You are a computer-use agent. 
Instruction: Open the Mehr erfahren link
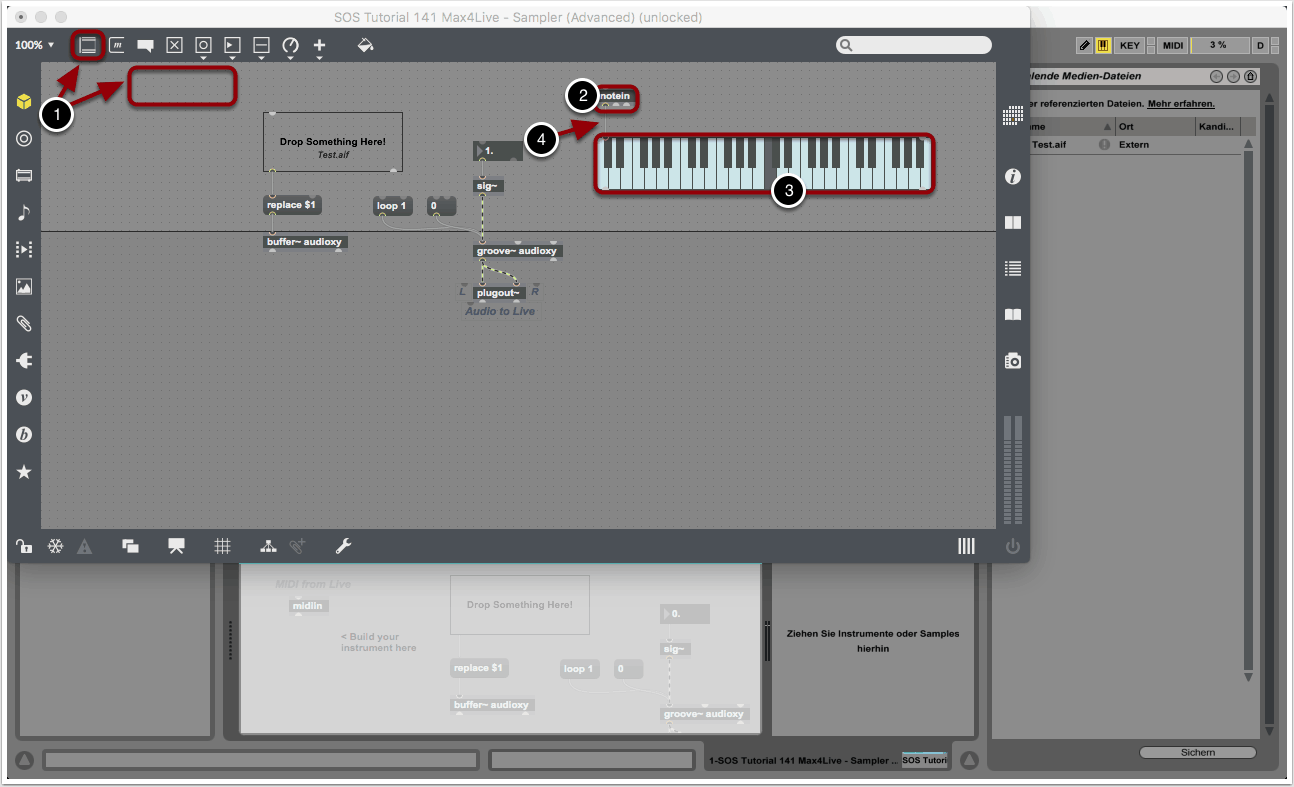1180,103
